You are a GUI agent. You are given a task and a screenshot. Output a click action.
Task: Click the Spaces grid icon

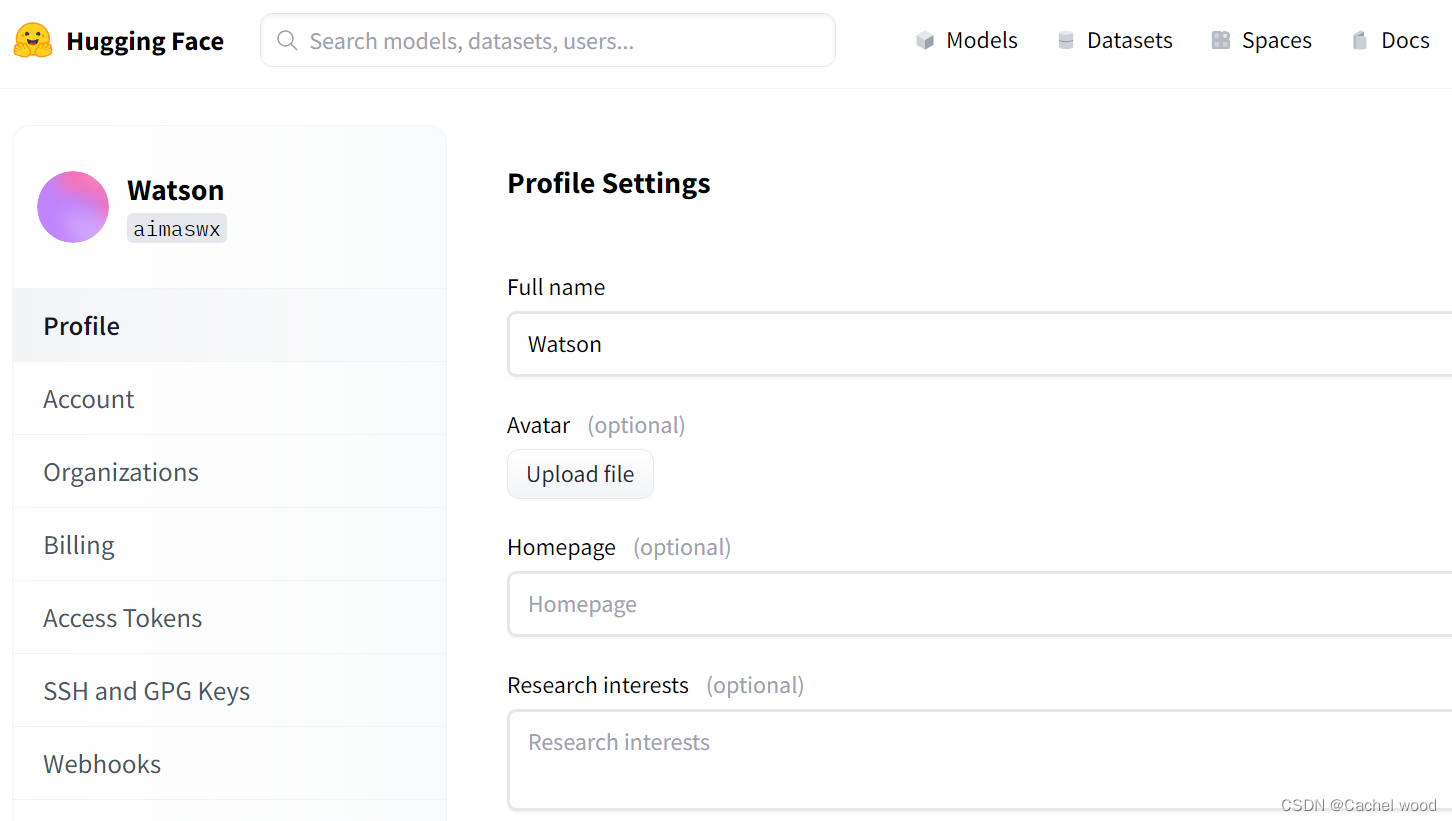1220,41
